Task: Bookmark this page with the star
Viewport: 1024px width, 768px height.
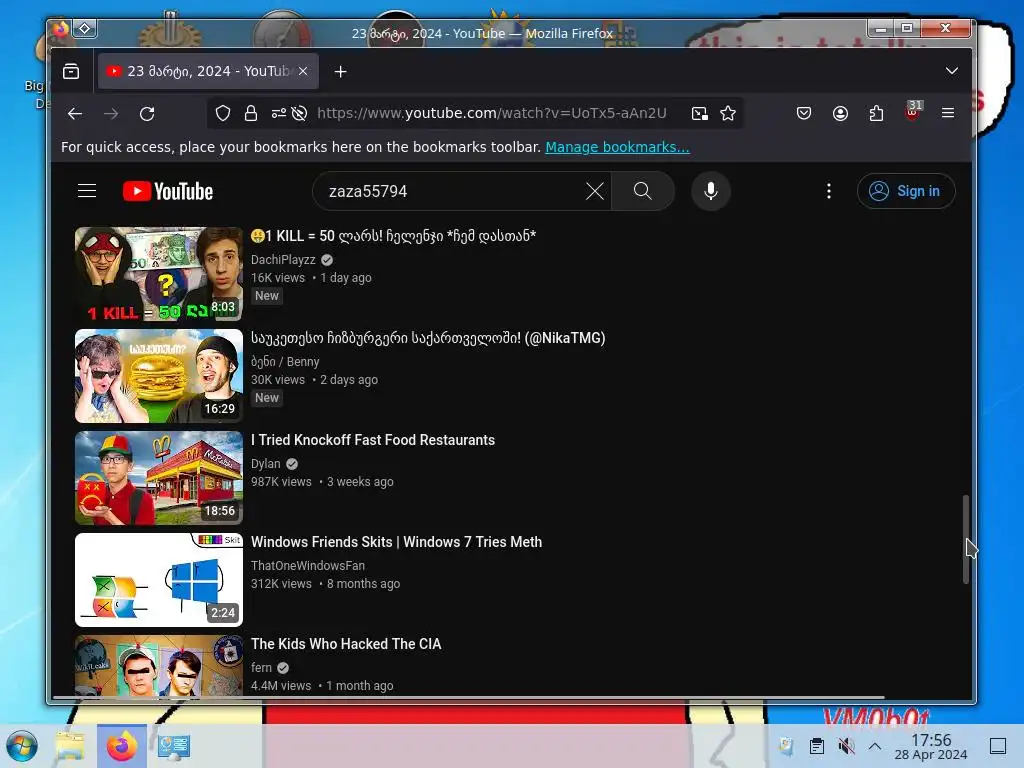Action: 728,114
